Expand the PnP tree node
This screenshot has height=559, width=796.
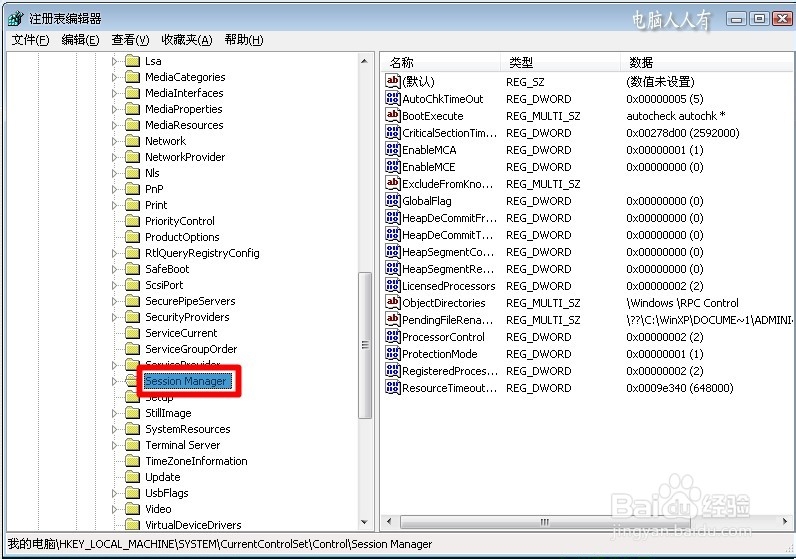[x=114, y=189]
